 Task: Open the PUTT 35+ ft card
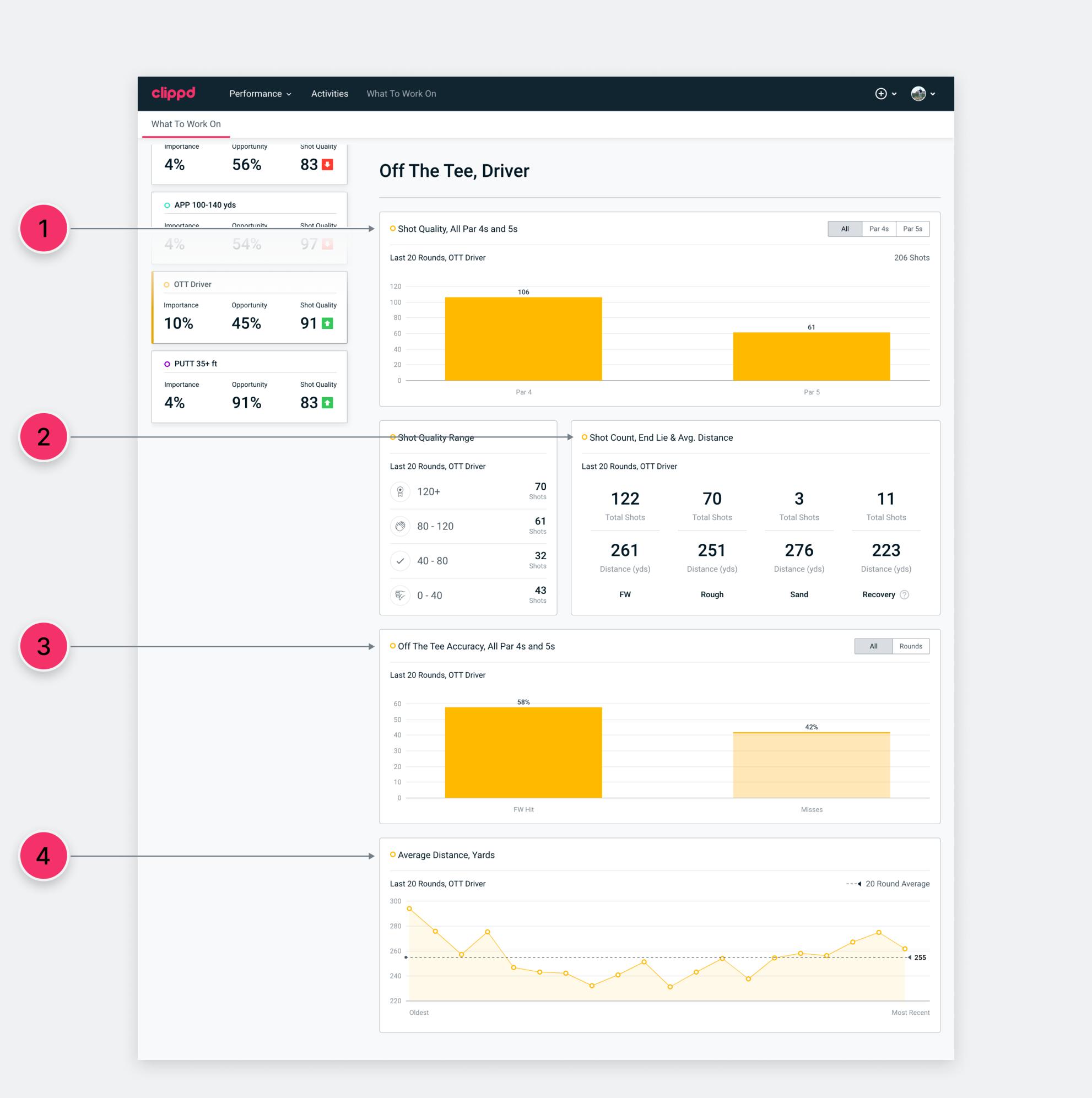(249, 386)
